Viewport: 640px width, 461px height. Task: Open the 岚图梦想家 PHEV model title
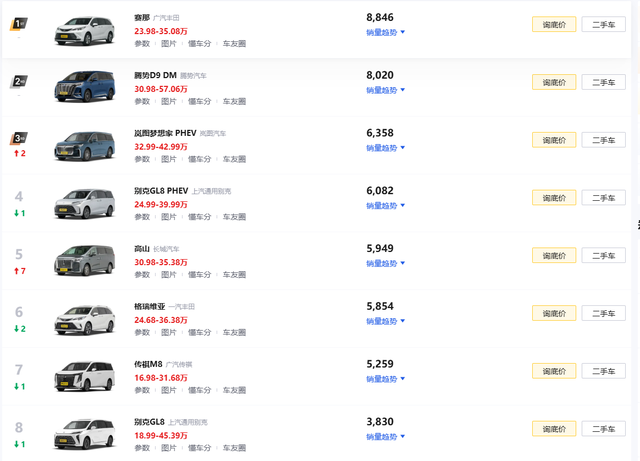click(165, 133)
